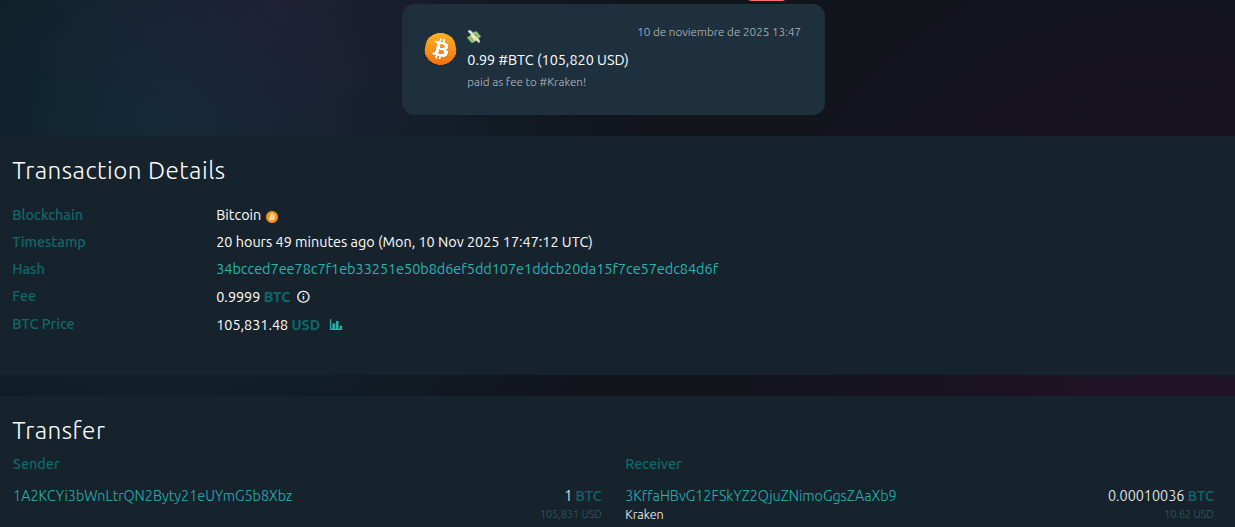Click the receiver's 0.00010036 BTC amount

(x=1160, y=495)
